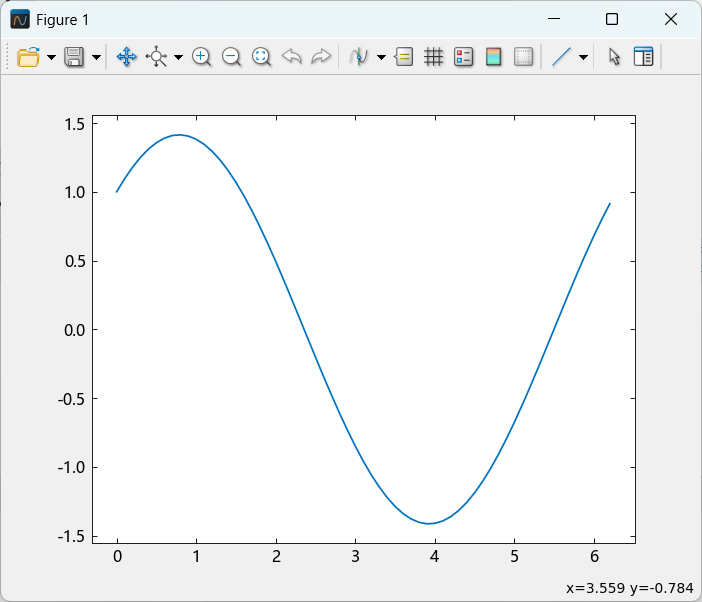Select the pan tool with four arrows
This screenshot has height=602, width=702.
127,57
